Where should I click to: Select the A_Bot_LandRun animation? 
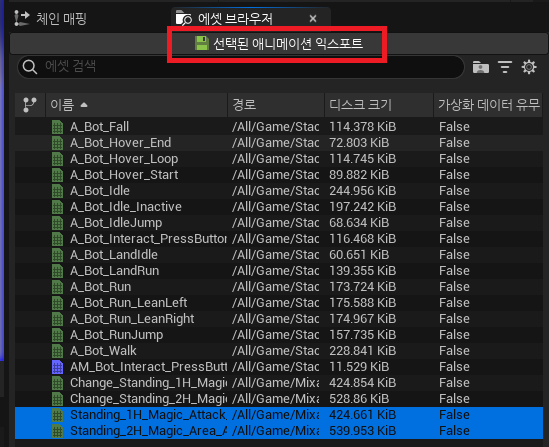click(279, 271)
